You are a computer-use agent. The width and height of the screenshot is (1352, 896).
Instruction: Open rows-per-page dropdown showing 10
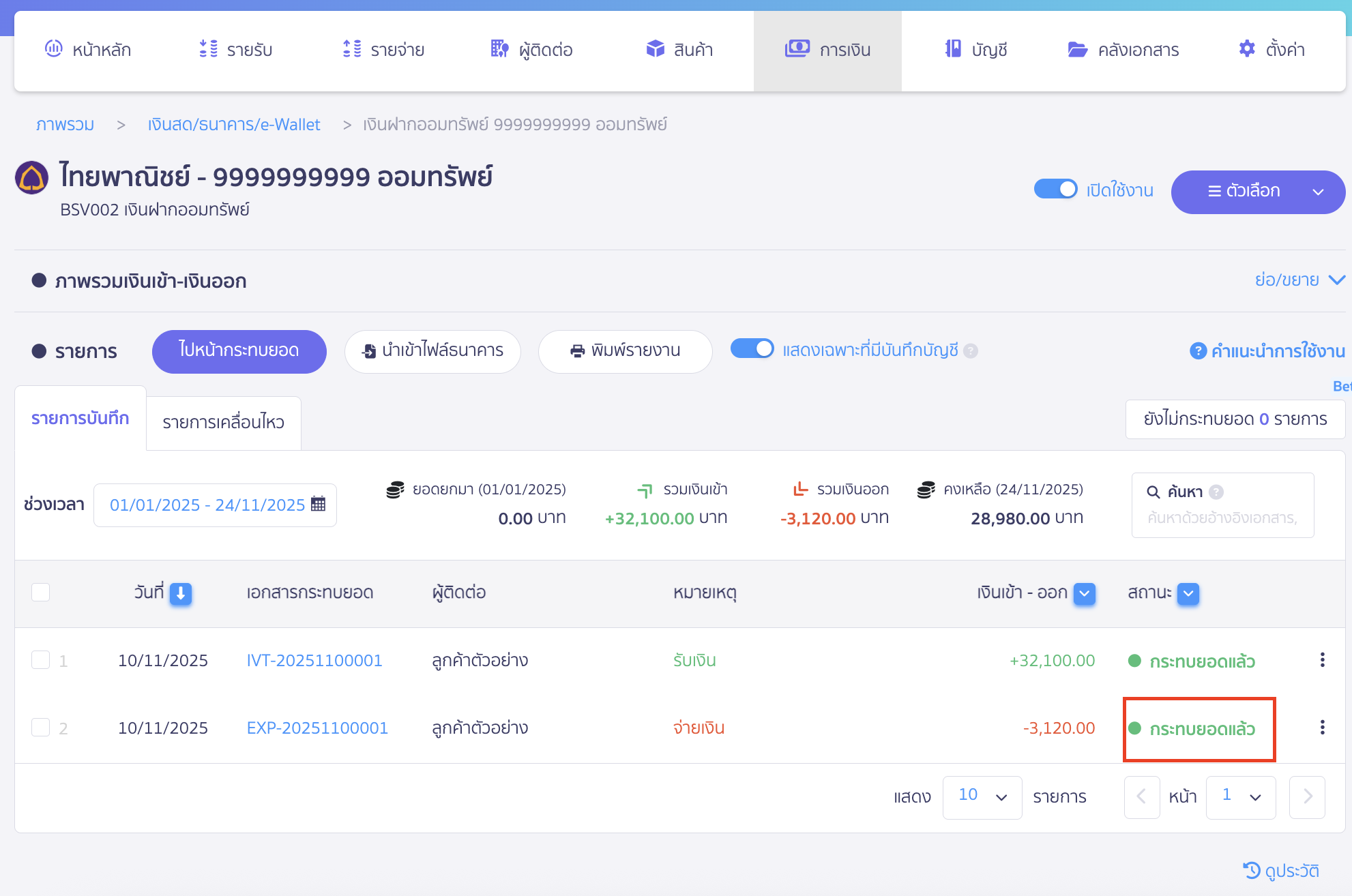click(x=982, y=796)
